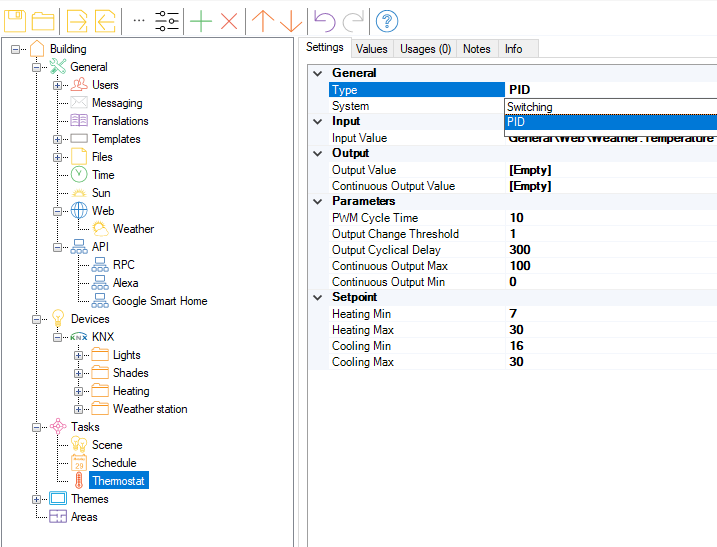Screen dimensions: 717x547
Task: Click the PWM Cycle Time value 10
Action: click(x=516, y=218)
